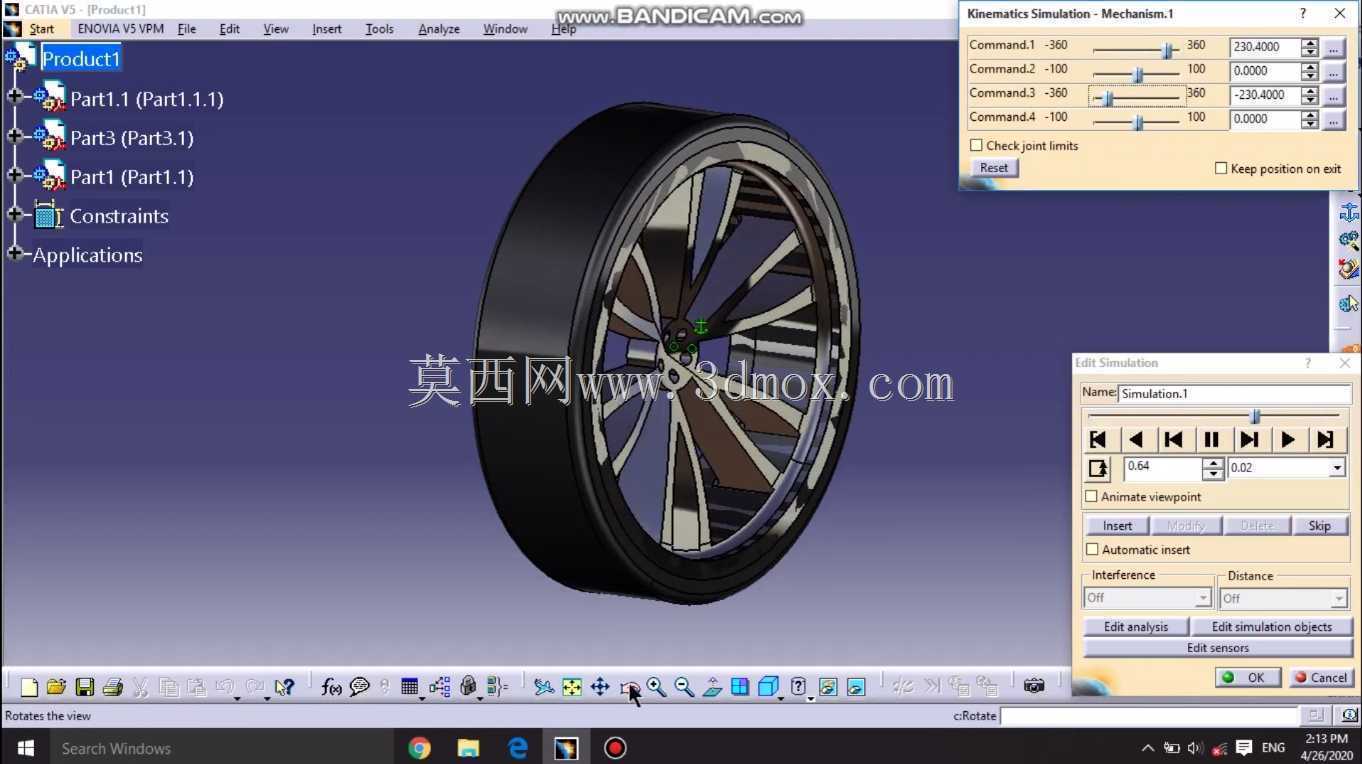Click the New document icon

click(29, 687)
